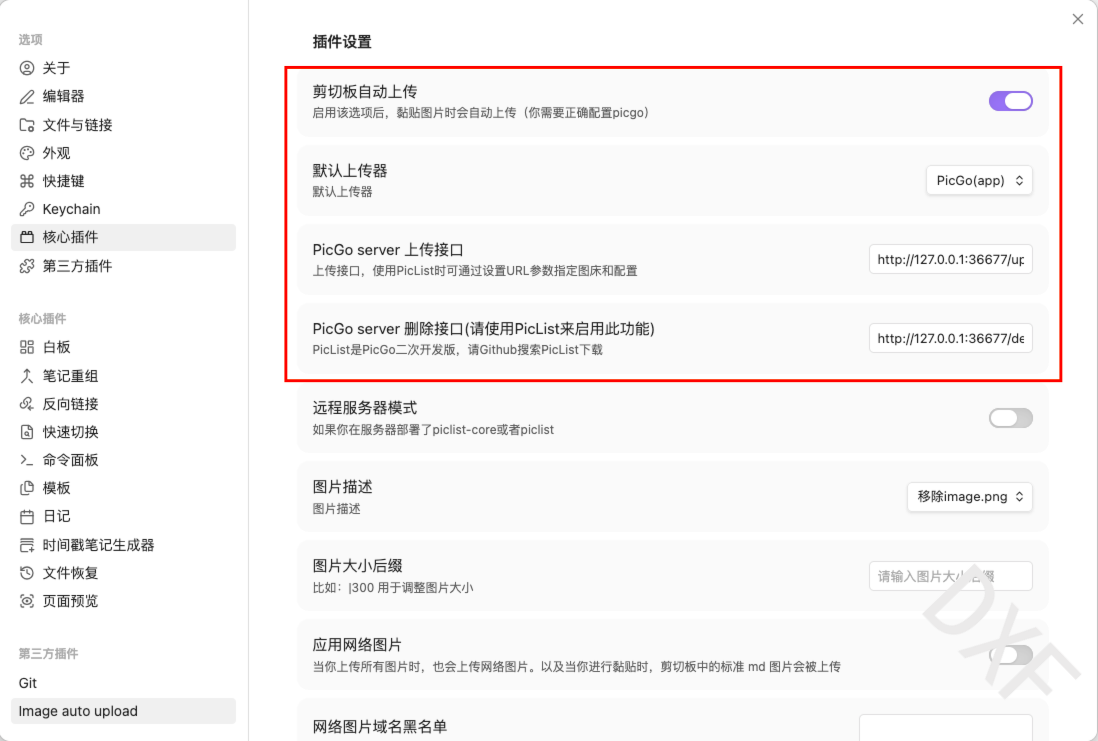Switch to 外观 settings
1098x741 pixels.
(55, 152)
